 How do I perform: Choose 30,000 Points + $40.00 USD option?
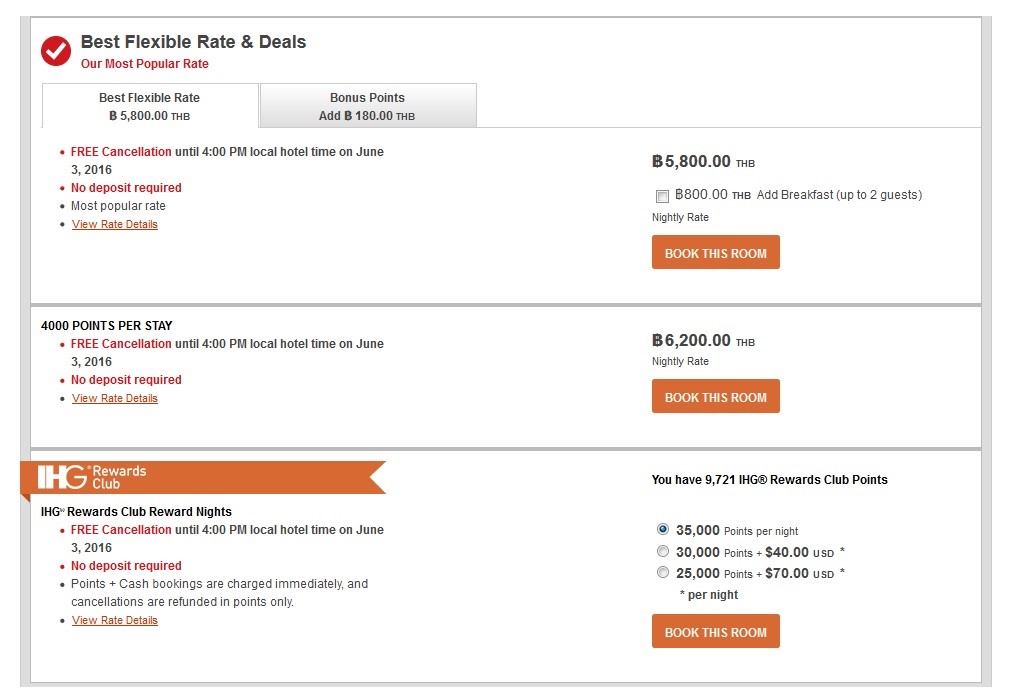click(663, 552)
